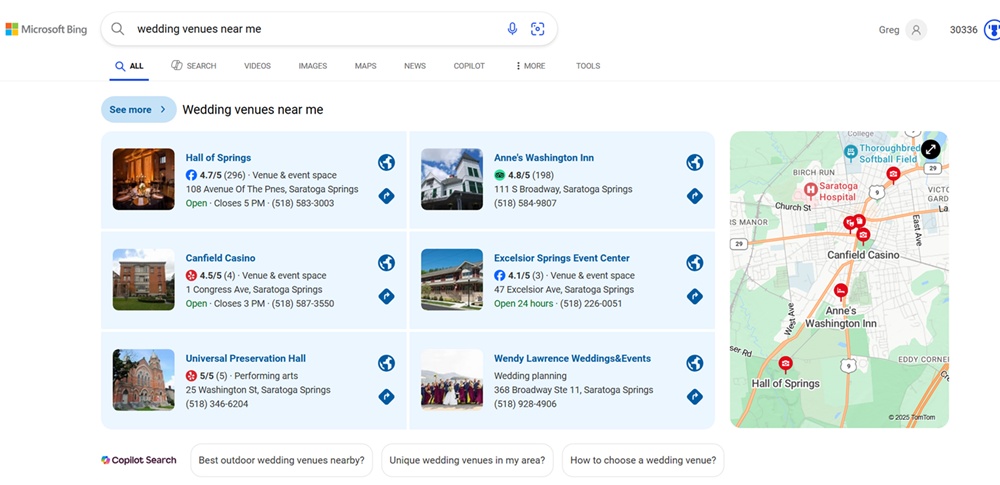Click Universal Preservation Hall thumbnail
Screen dimensions: 1000x485
coord(143,380)
